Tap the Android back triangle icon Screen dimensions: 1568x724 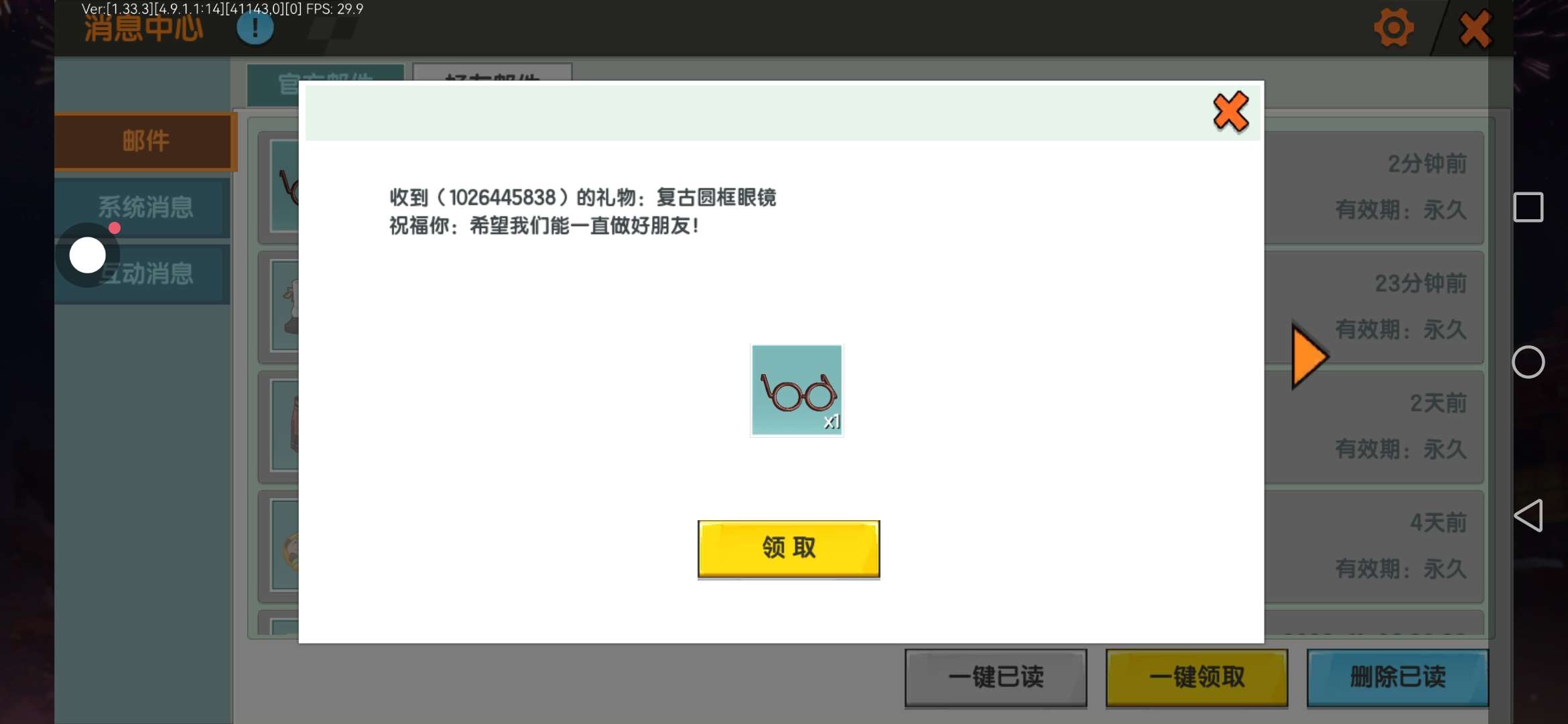coord(1528,516)
